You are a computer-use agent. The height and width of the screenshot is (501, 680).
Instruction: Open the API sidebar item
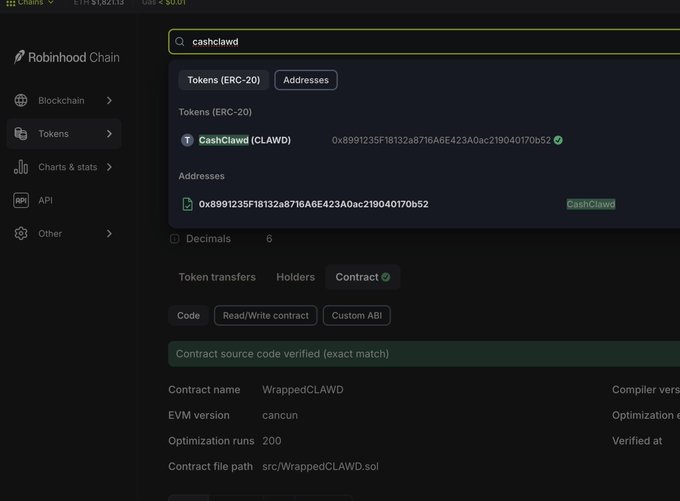(64, 200)
